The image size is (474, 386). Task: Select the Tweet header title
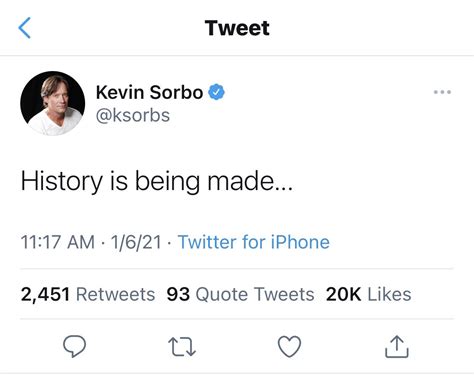(237, 28)
